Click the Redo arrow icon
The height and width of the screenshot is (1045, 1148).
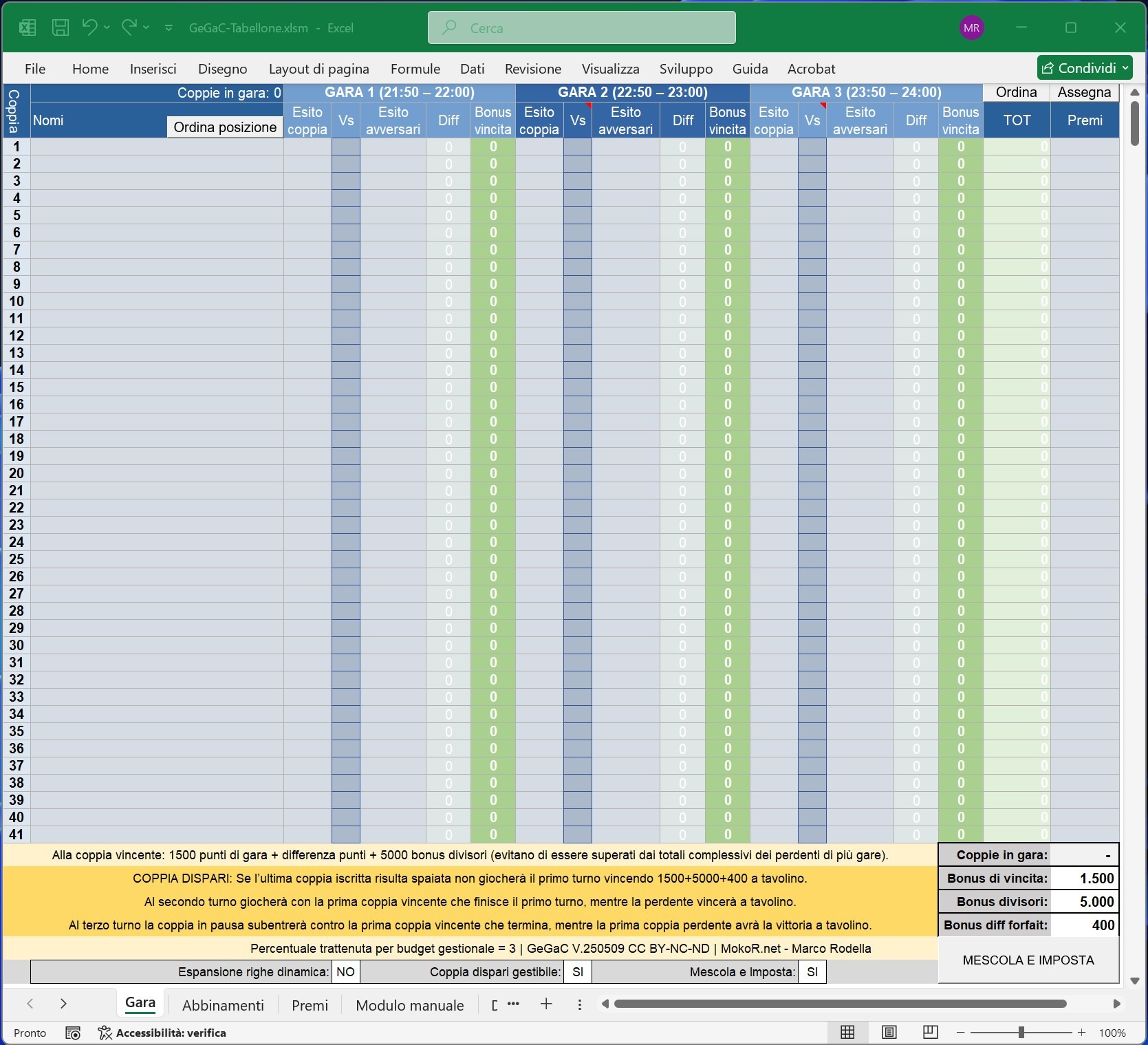[x=129, y=28]
